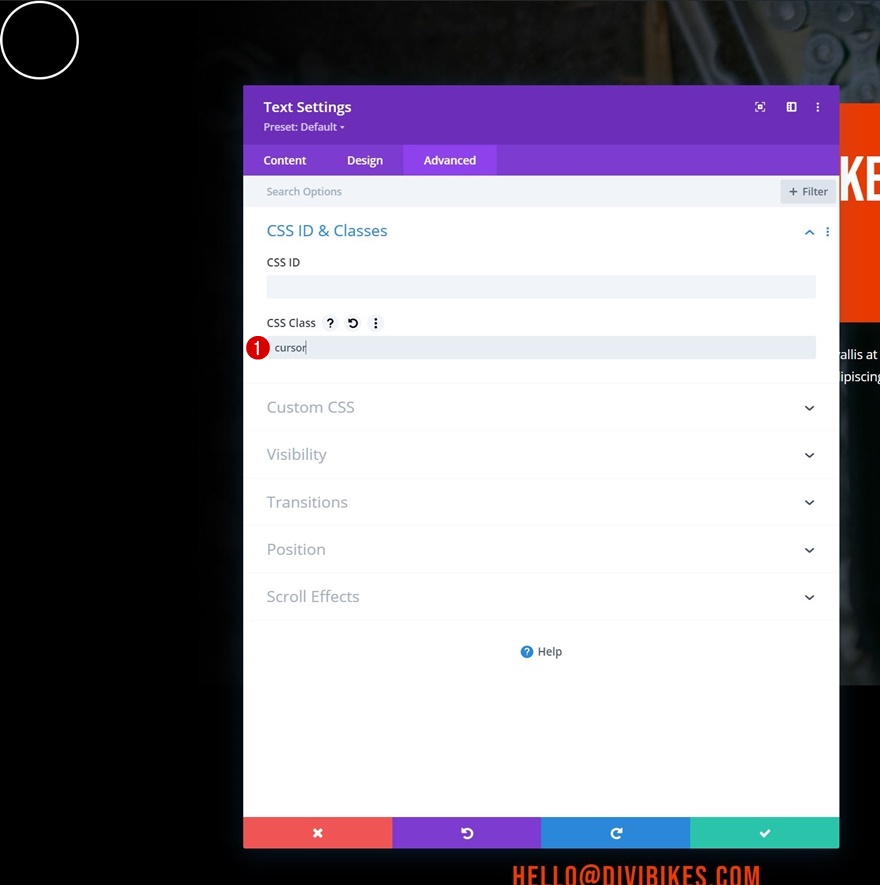
Task: Collapse the CSS ID & Classes section
Action: click(x=809, y=232)
